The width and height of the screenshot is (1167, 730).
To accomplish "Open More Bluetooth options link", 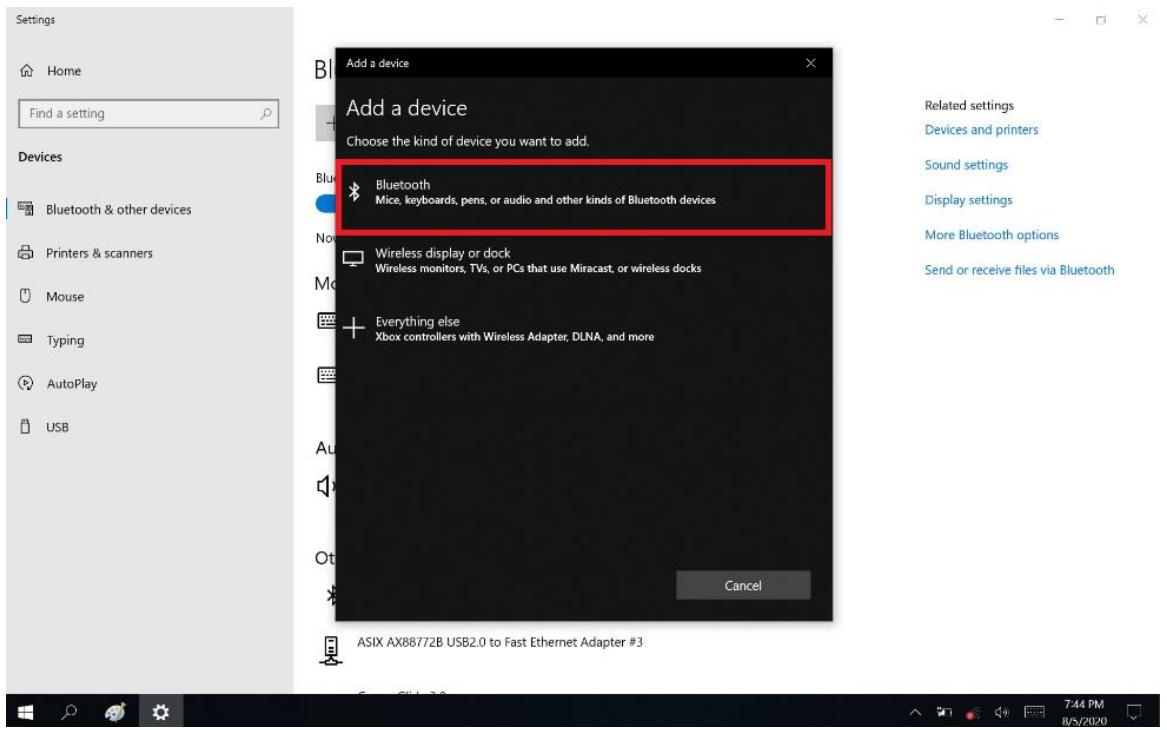I will (991, 235).
